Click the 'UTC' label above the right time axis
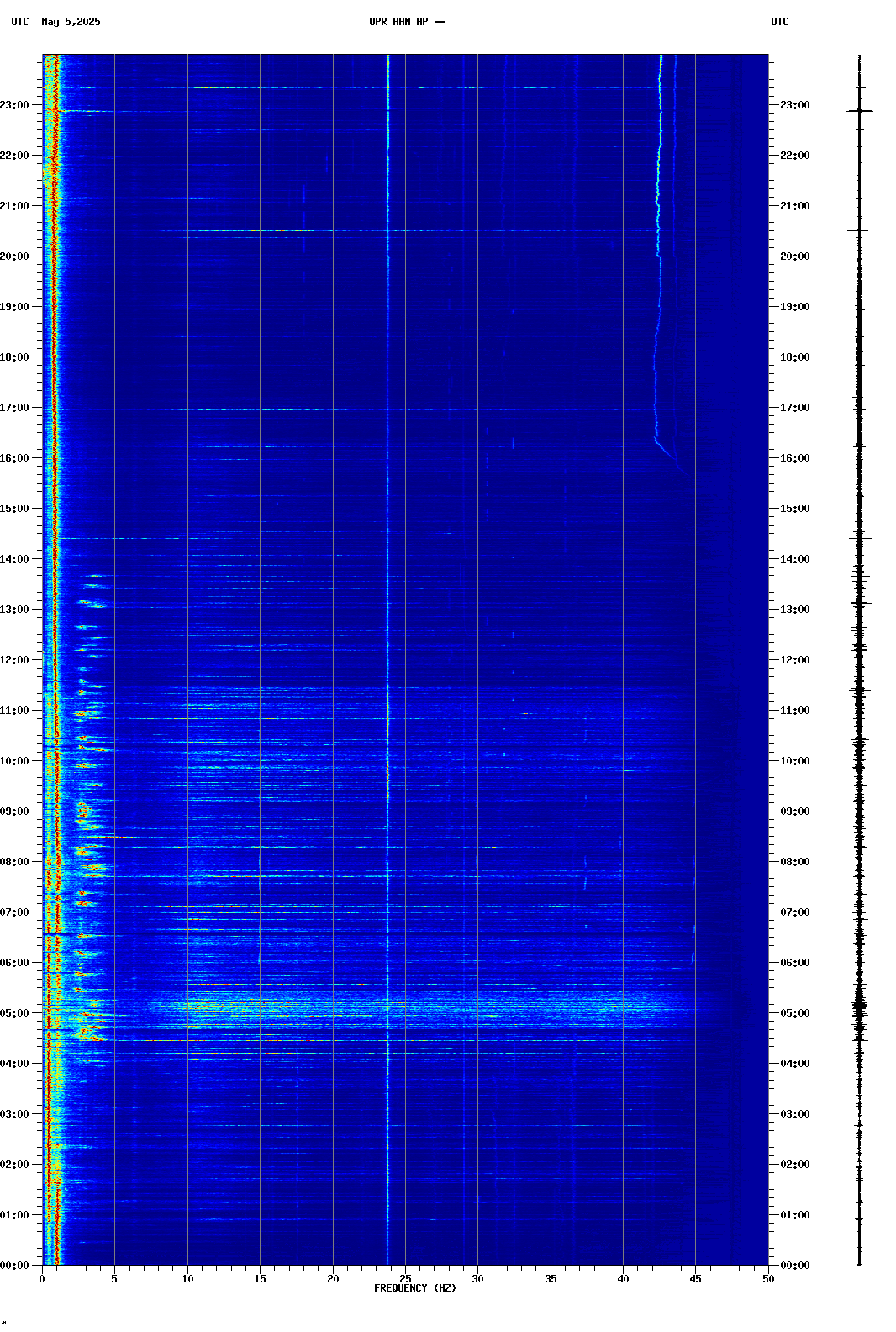The image size is (896, 1332). (x=780, y=22)
